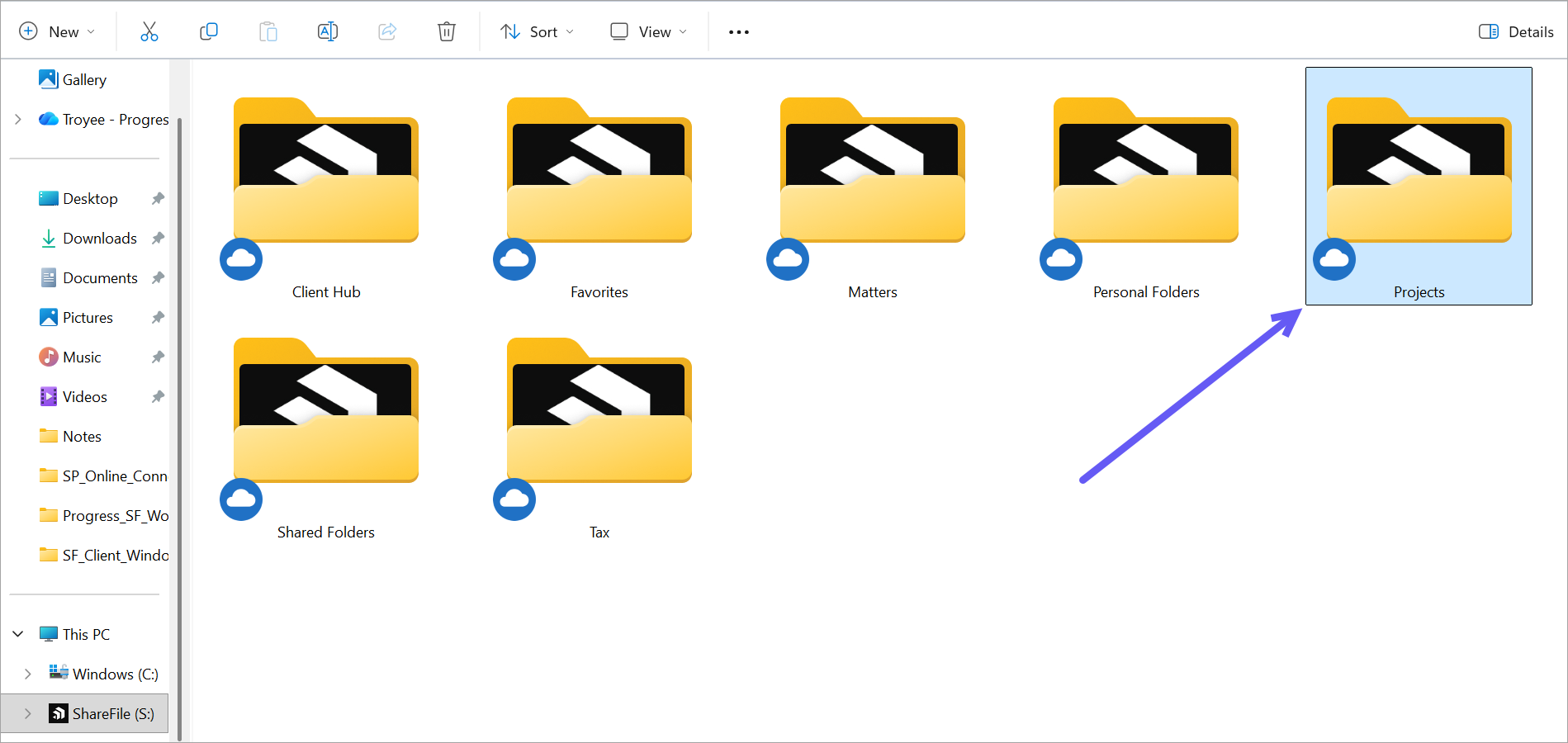Rename the Projects folder
Image resolution: width=1568 pixels, height=743 pixels.
327,31
